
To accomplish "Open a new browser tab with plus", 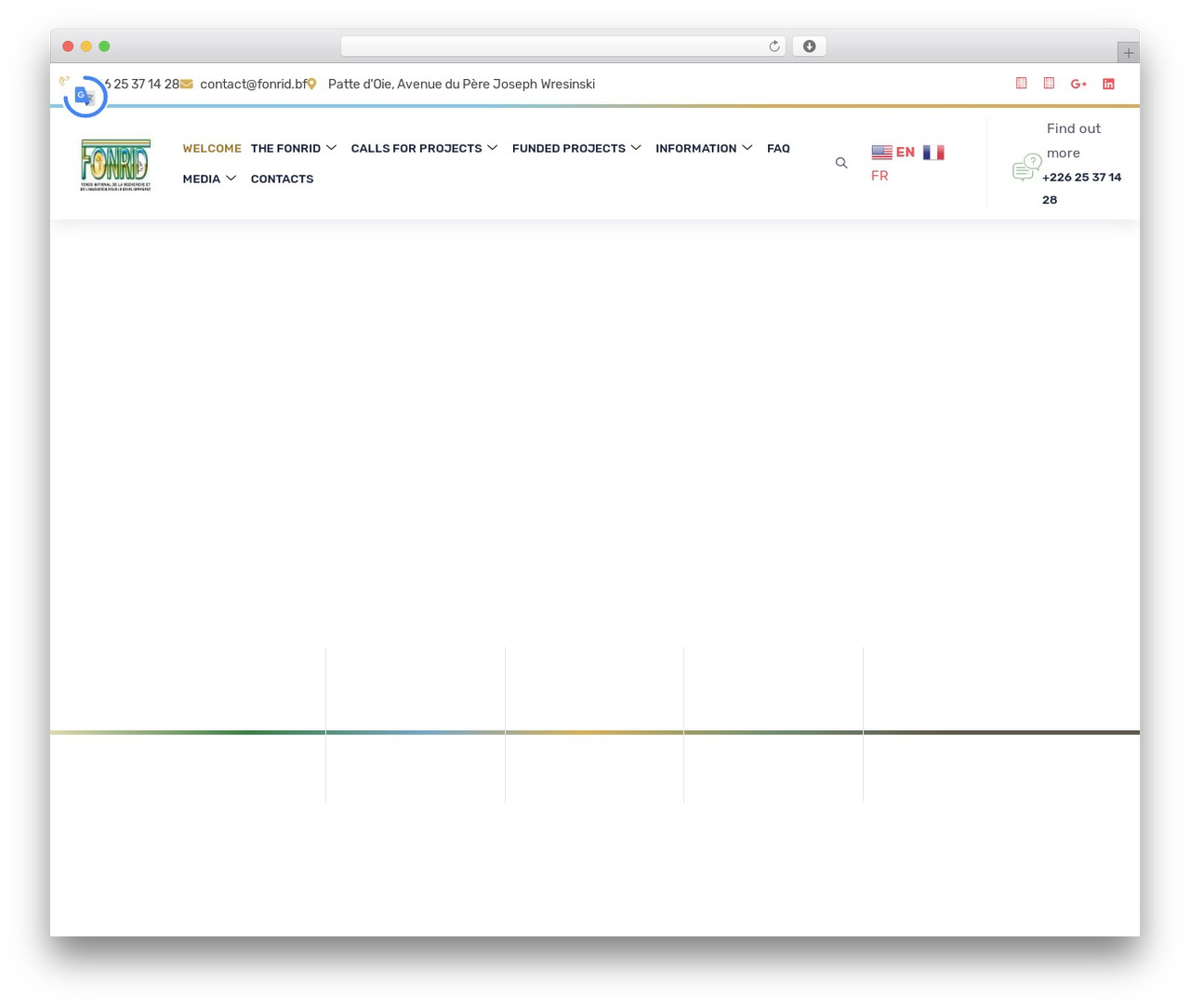I will click(x=1128, y=53).
